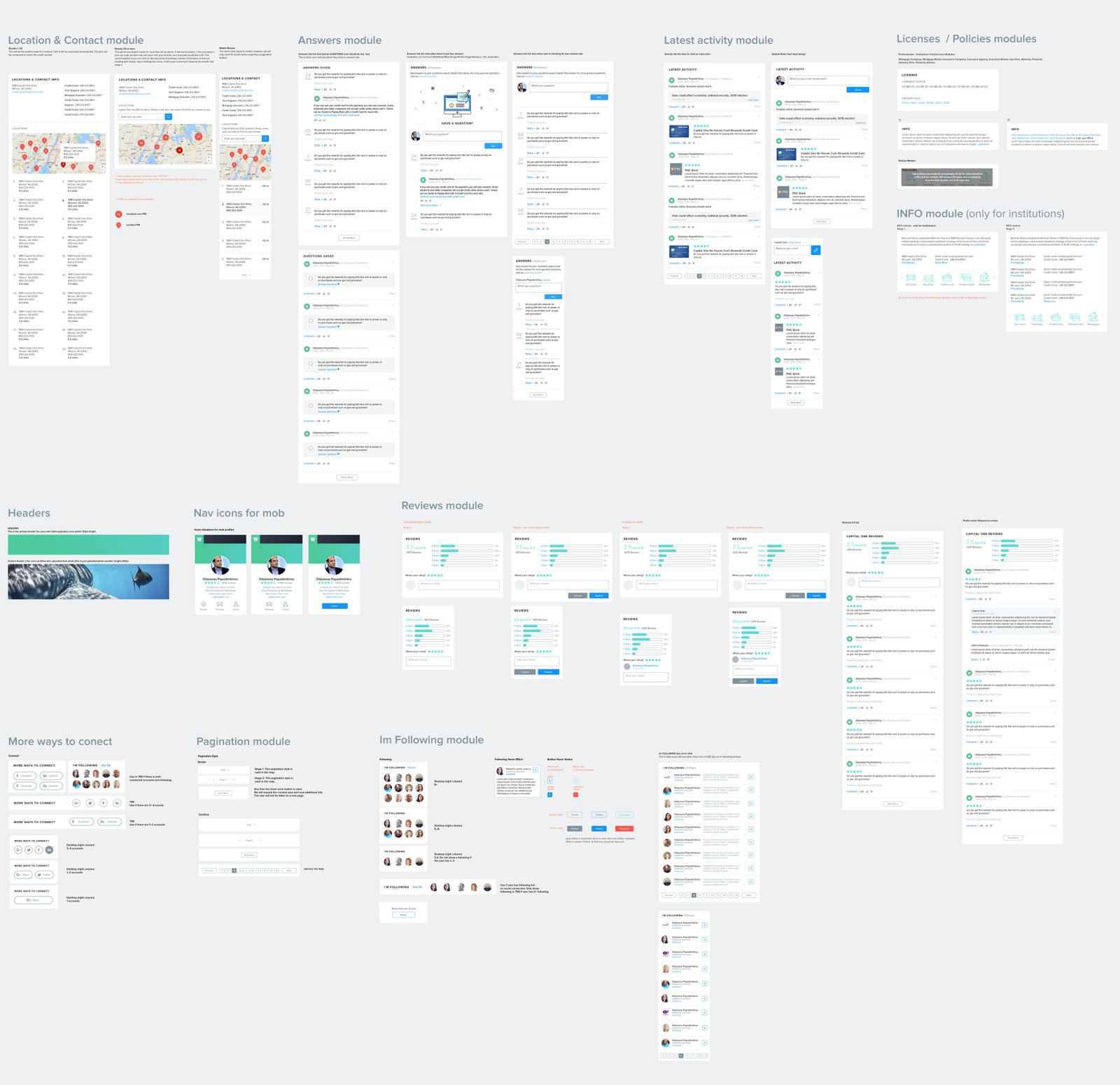The height and width of the screenshot is (1085, 1120).
Task: Click Previous in the desktop numbered pagination bar
Action: (209, 870)
